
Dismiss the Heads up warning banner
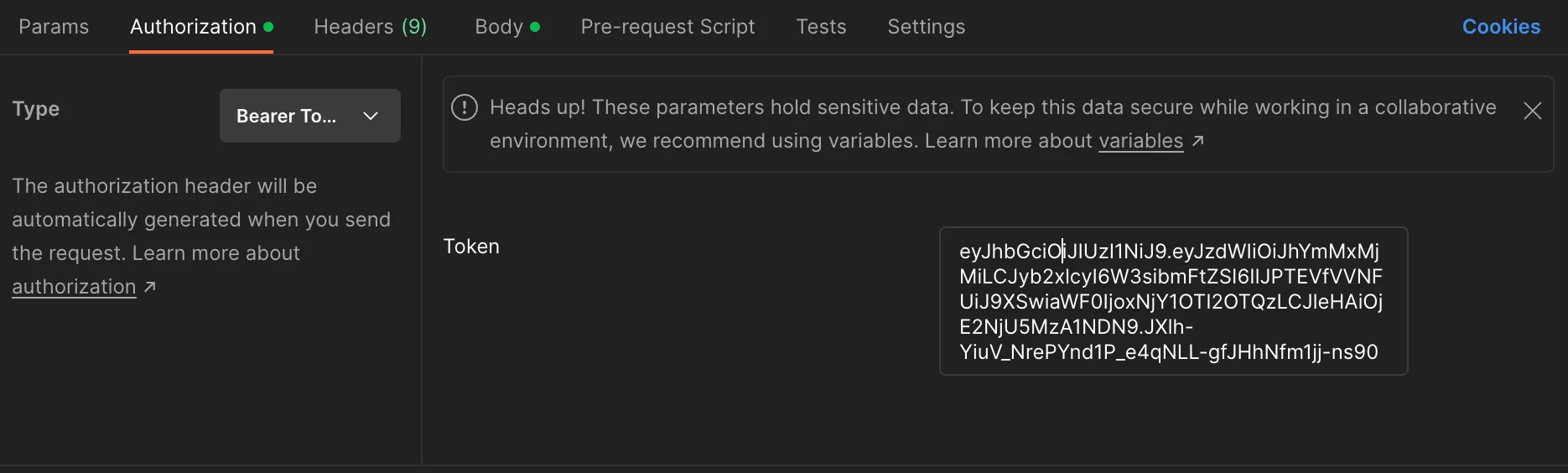pos(1532,111)
